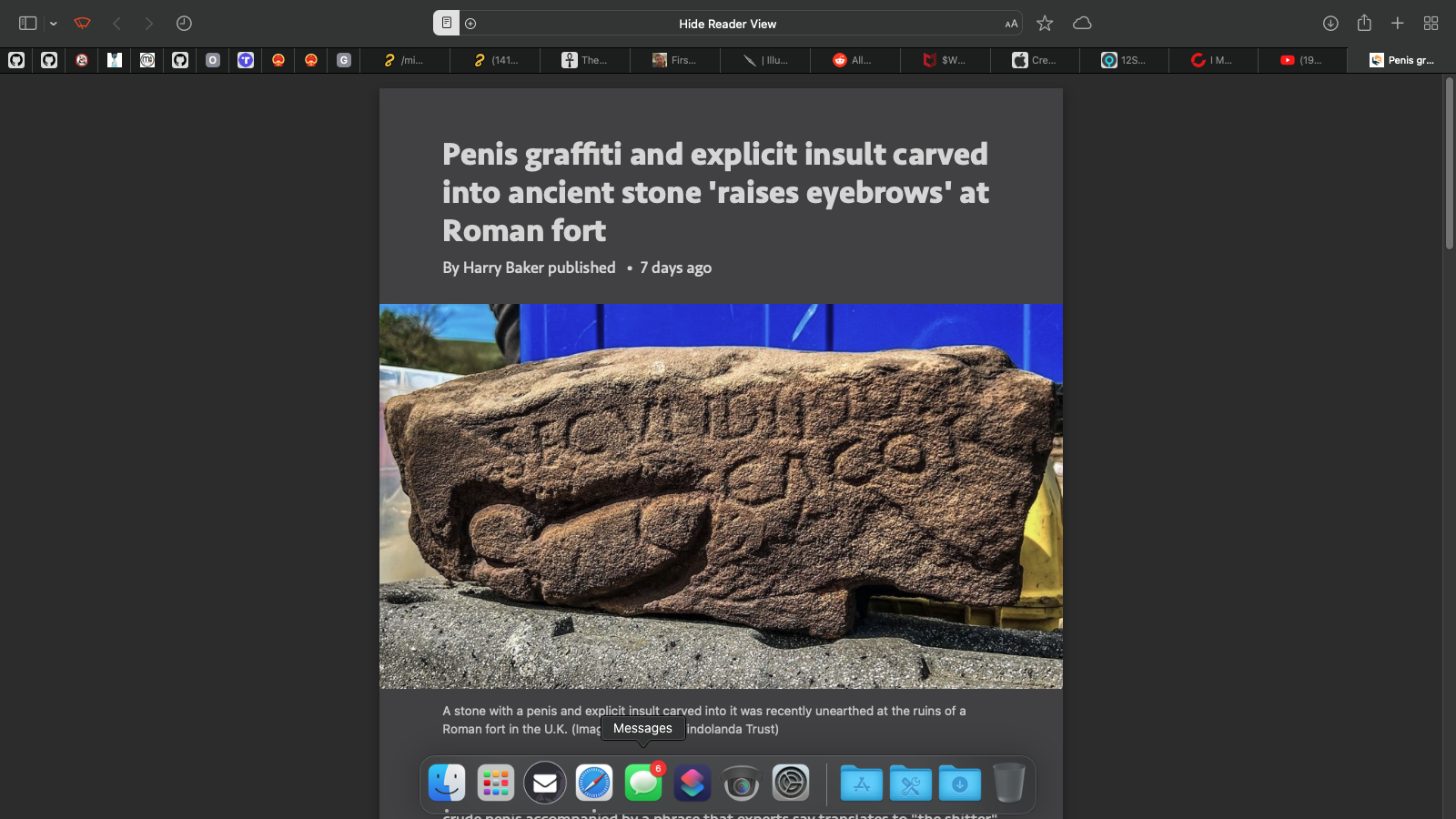Click the Safari compass icon in Dock

[x=594, y=783]
